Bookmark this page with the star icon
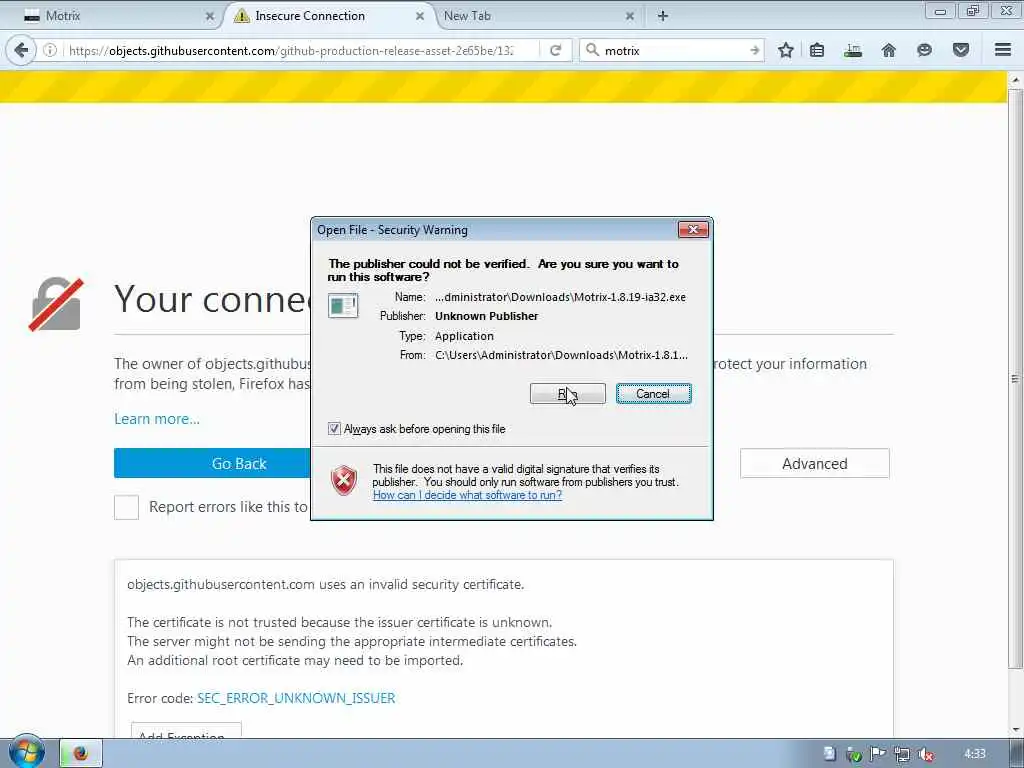This screenshot has width=1024, height=768. point(786,50)
